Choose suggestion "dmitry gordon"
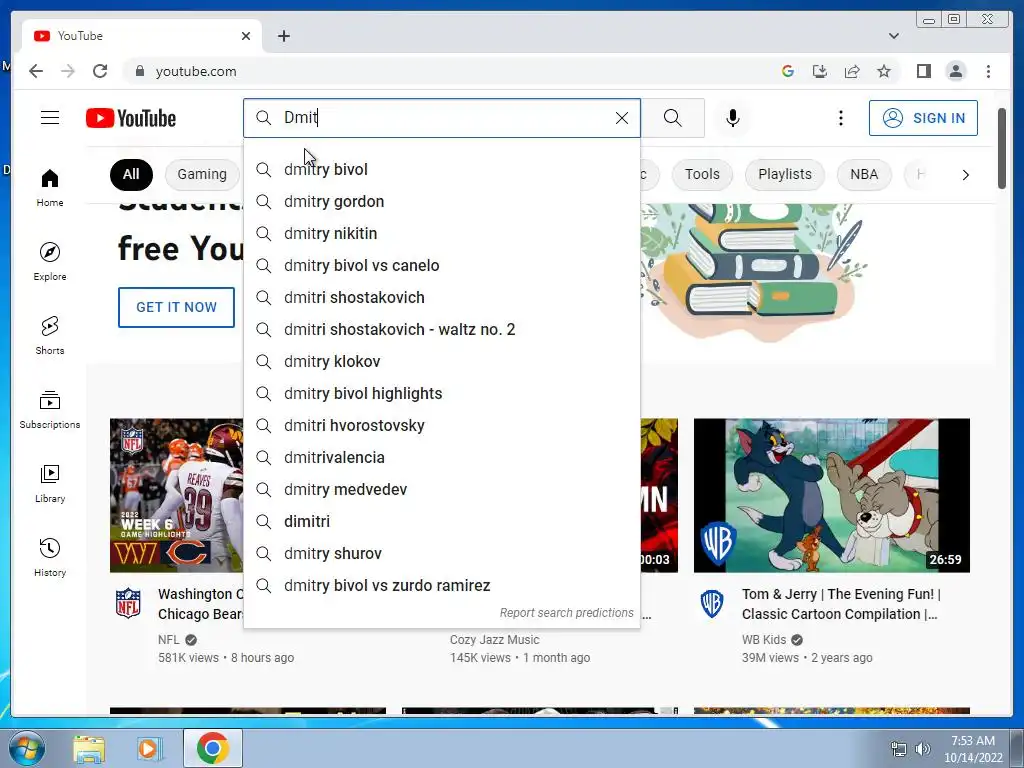This screenshot has width=1024, height=768. pos(441,201)
